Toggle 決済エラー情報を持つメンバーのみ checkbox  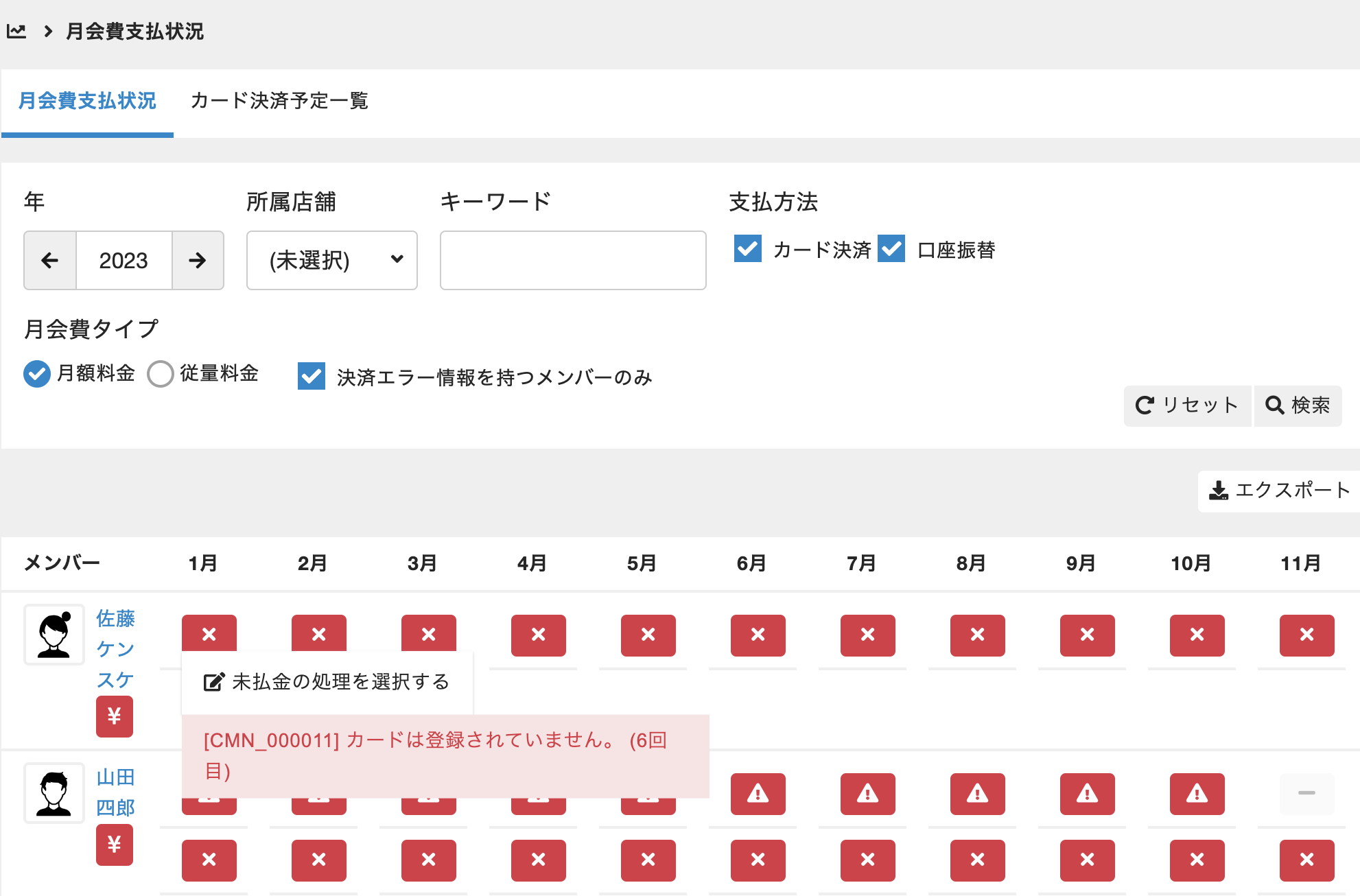[312, 377]
